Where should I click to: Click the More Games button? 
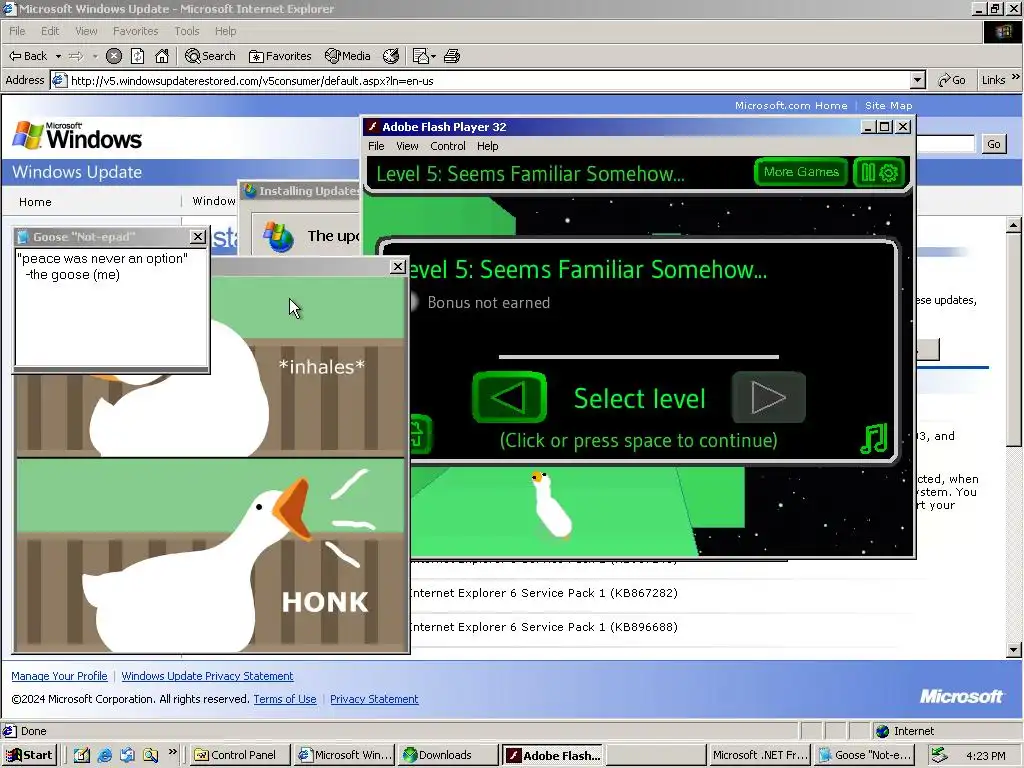801,172
